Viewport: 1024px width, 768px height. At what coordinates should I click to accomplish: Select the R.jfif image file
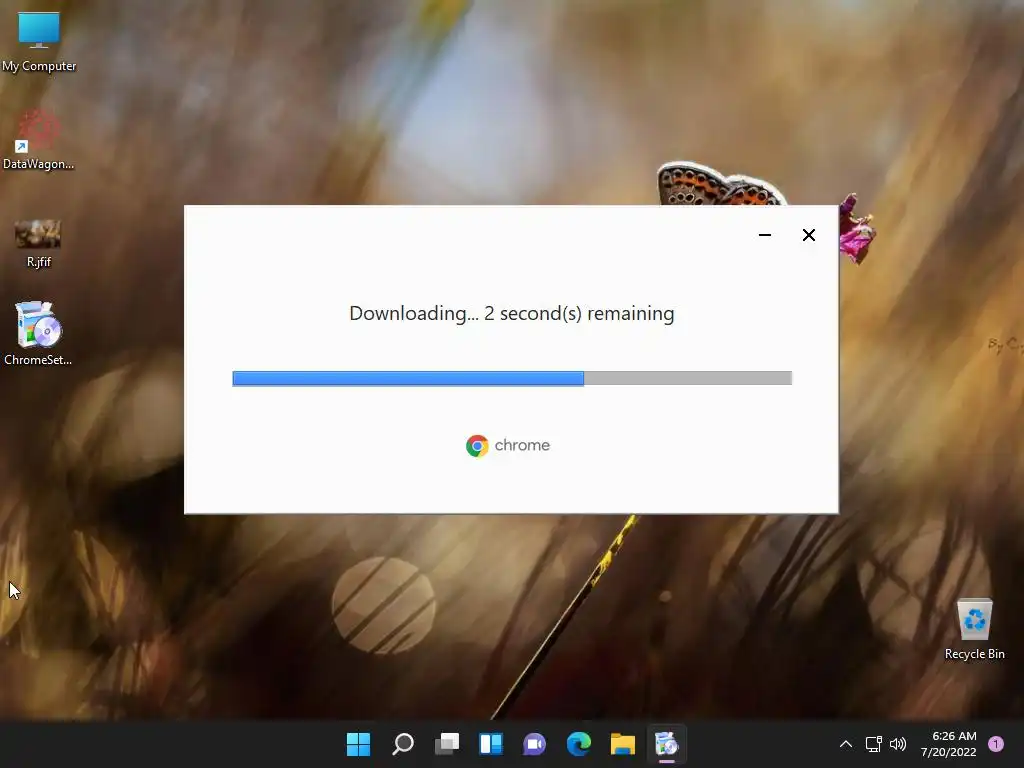(39, 243)
